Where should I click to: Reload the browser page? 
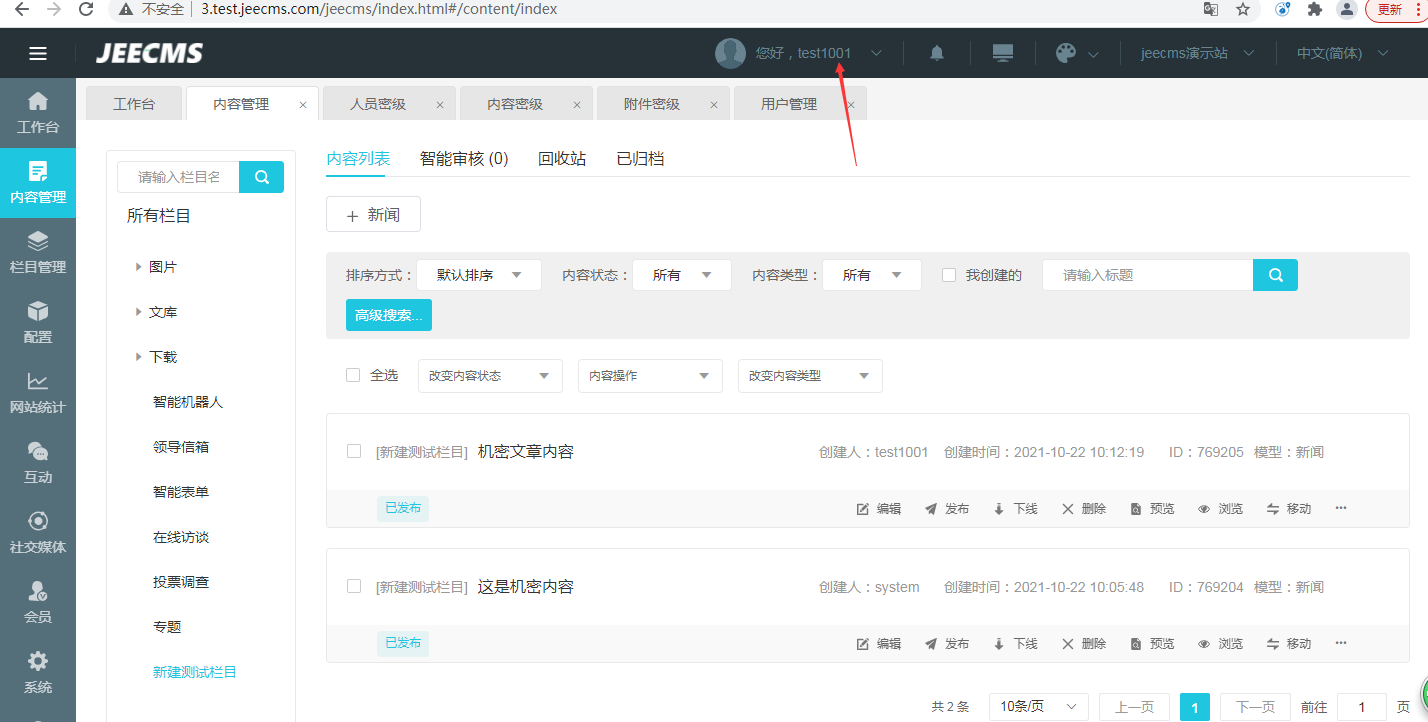coord(86,9)
